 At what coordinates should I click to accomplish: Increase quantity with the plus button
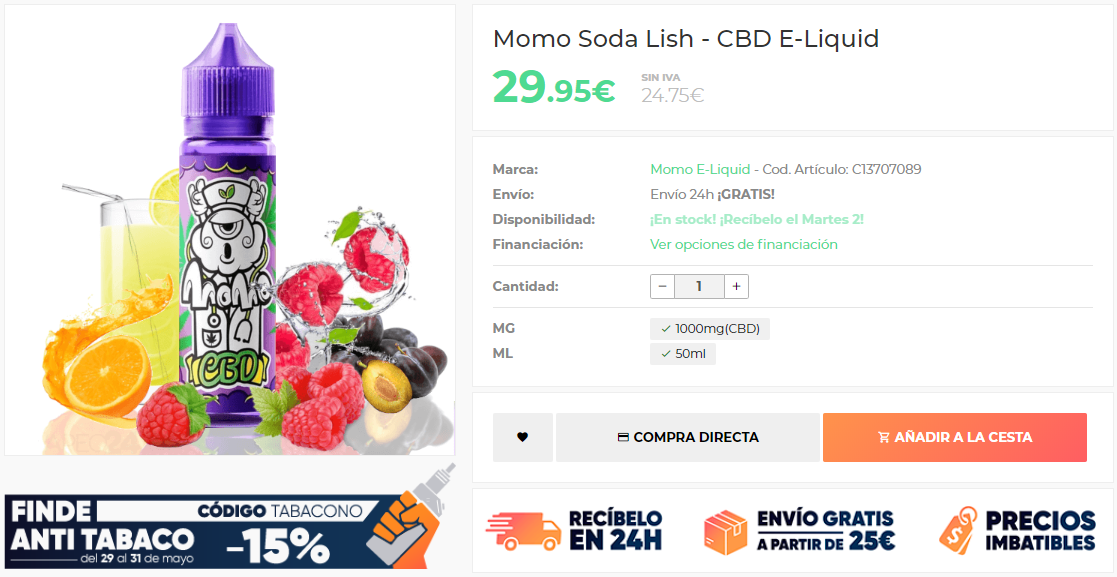click(736, 287)
